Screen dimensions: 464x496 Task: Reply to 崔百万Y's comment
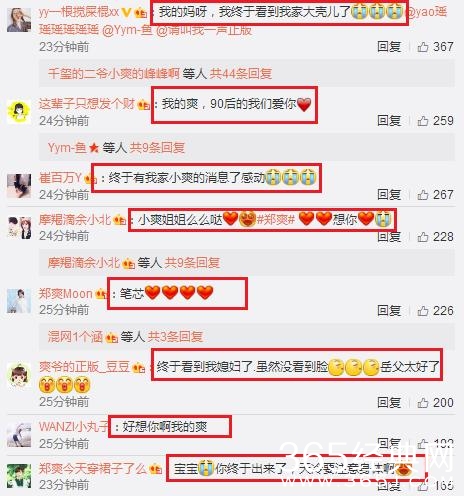pos(389,195)
